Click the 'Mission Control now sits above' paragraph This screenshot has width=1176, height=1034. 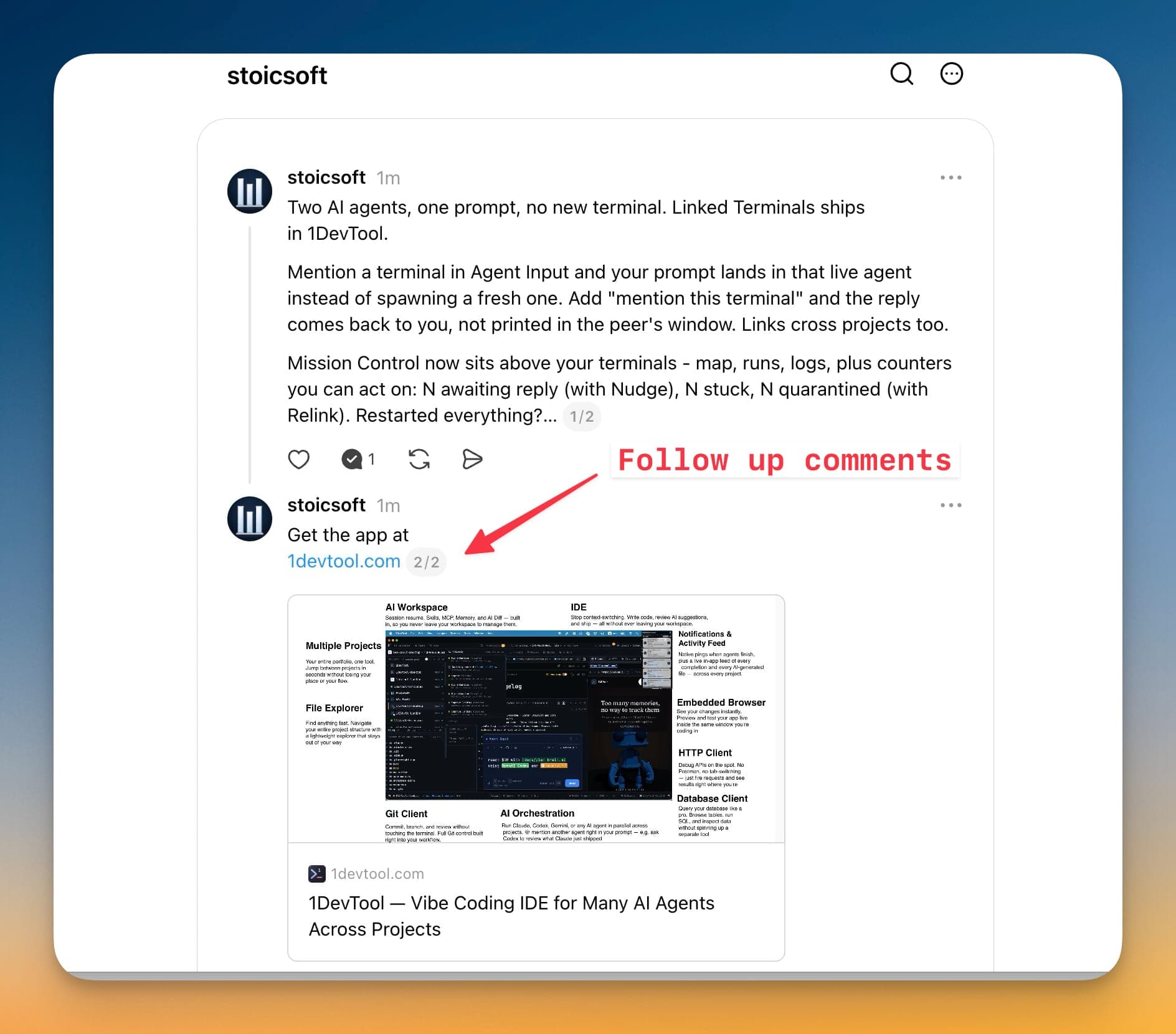coord(620,389)
